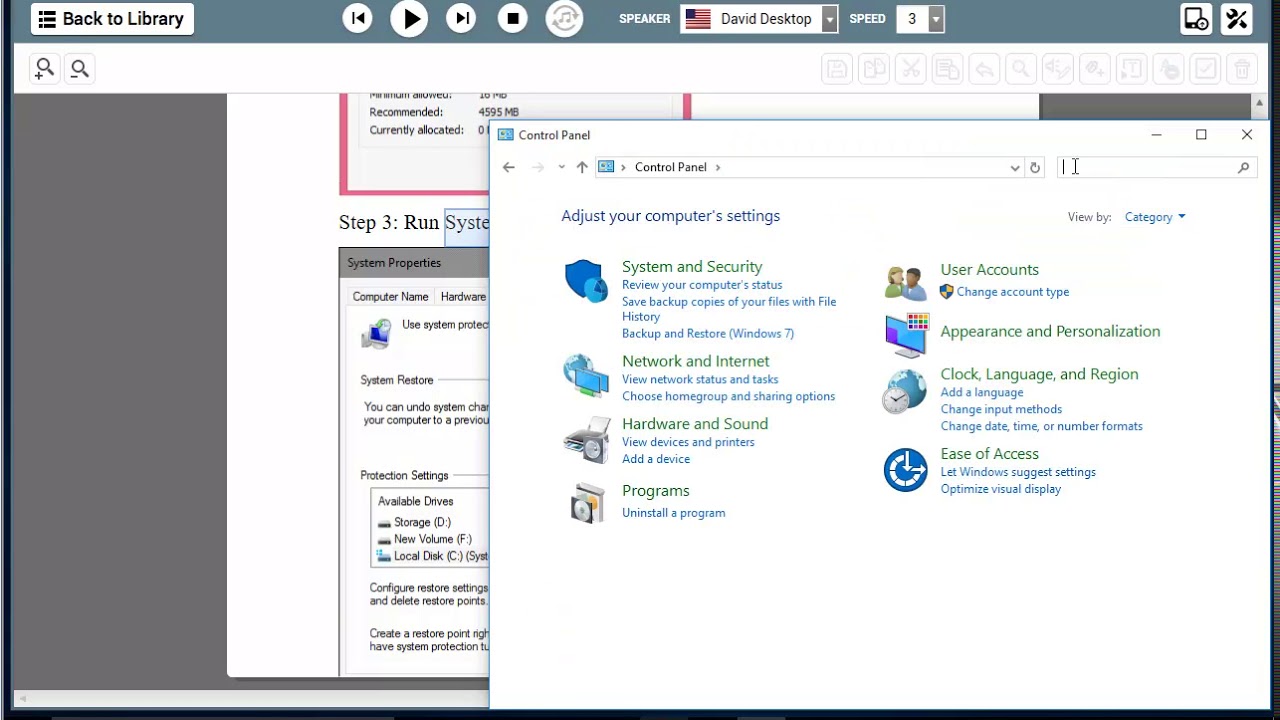
Task: Click Change account type link
Action: pyautogui.click(x=1013, y=292)
